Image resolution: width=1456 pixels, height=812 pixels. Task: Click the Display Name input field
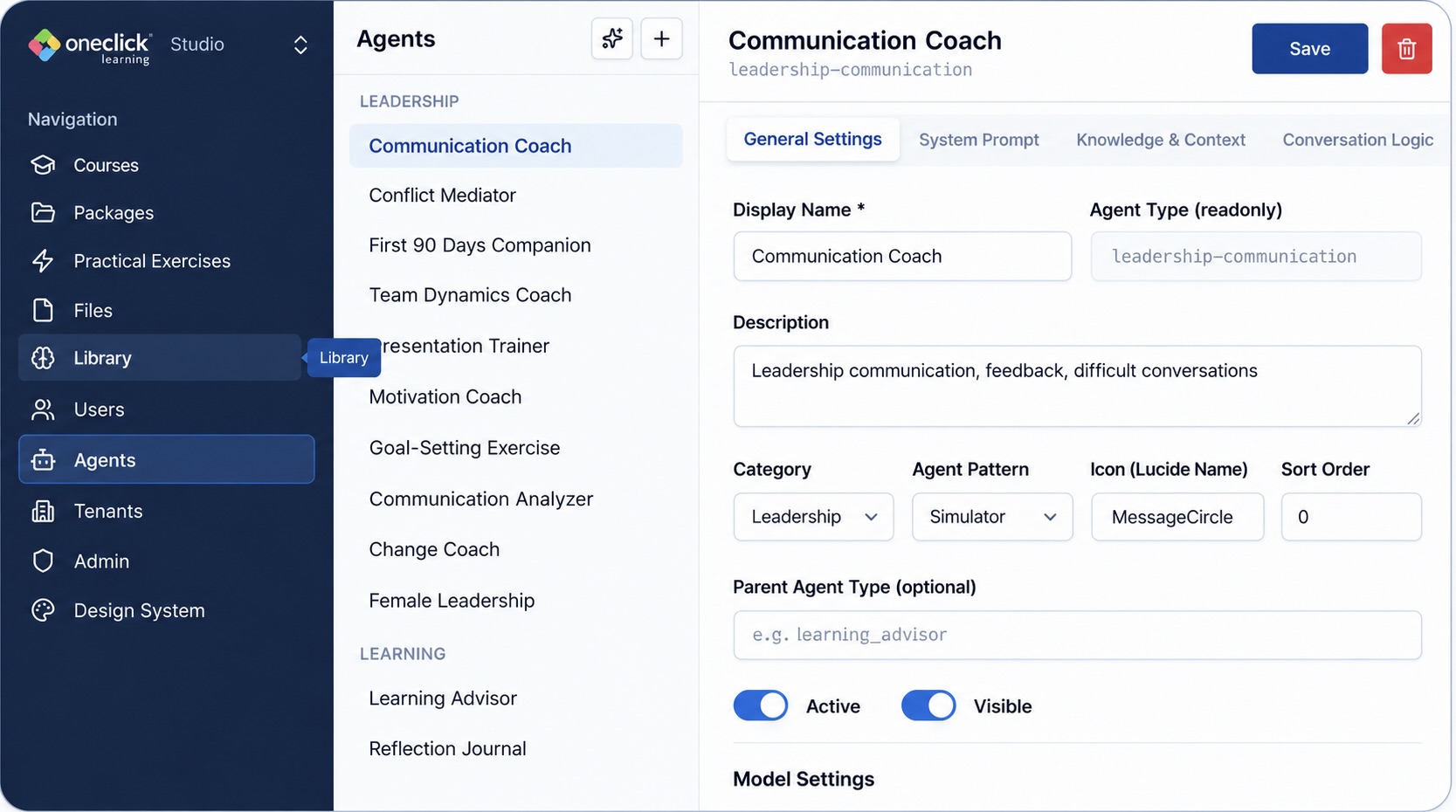point(902,256)
